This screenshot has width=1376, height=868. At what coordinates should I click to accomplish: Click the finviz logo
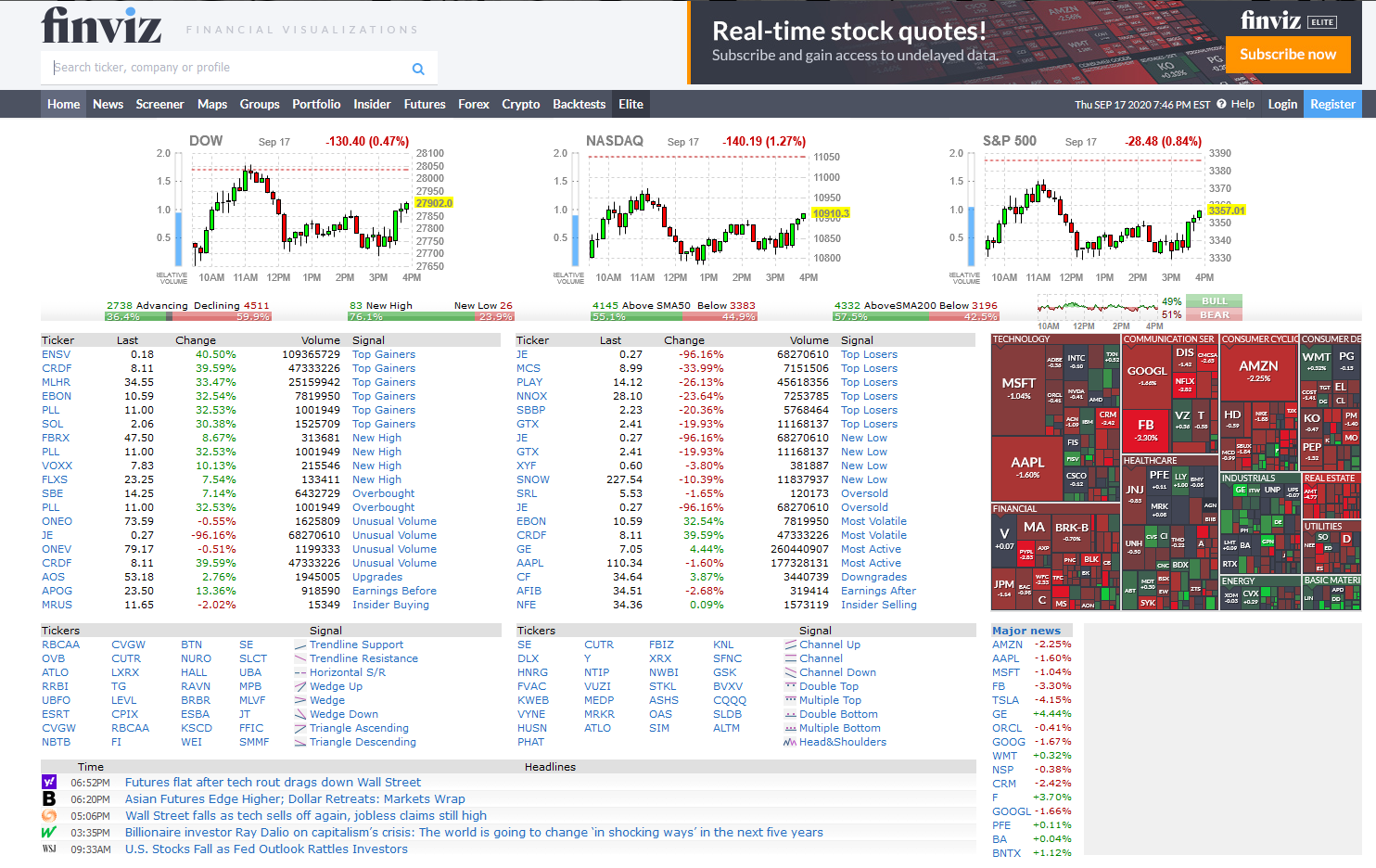[x=102, y=26]
